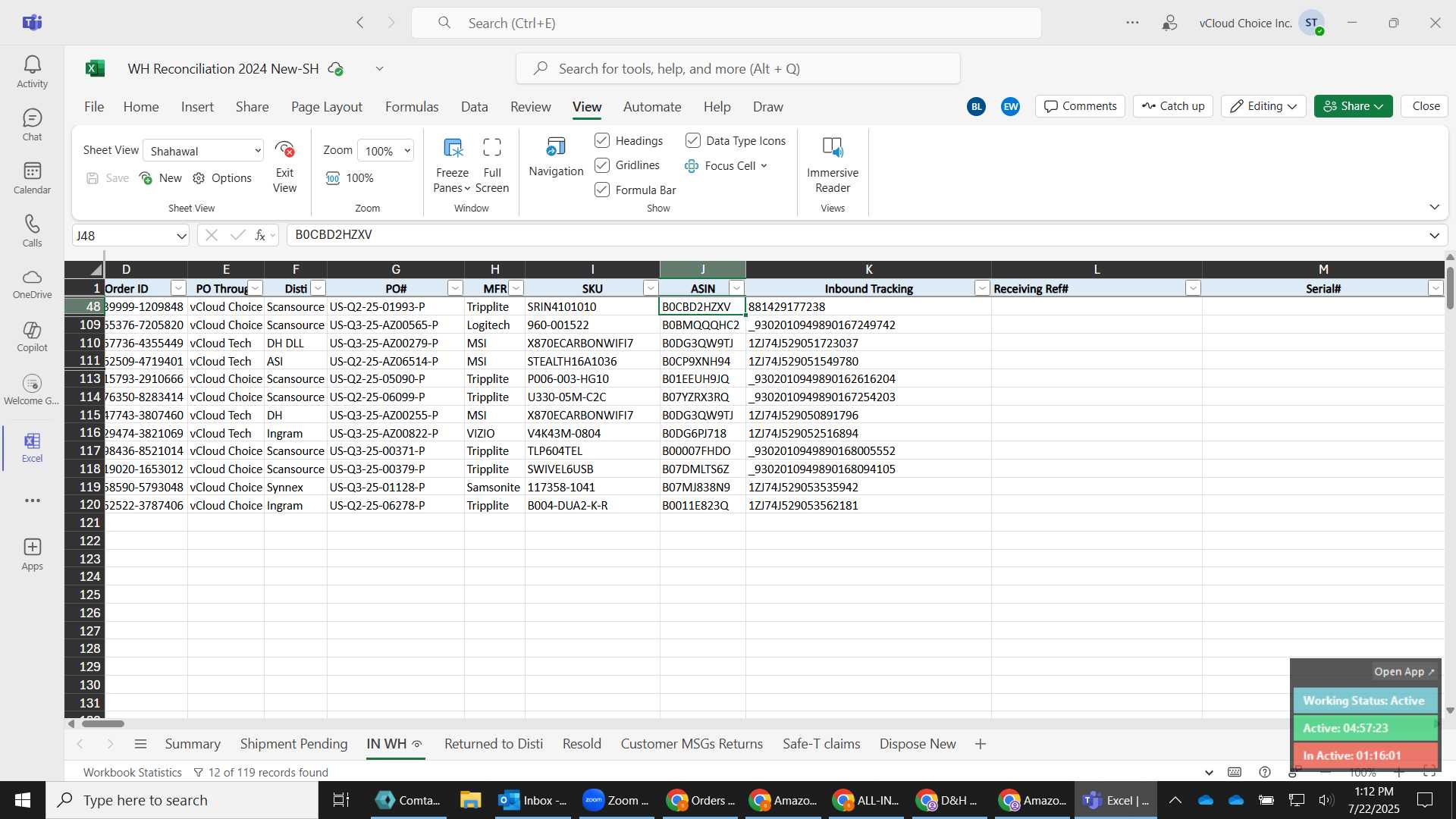Create a New sheet view
1456x819 pixels.
click(161, 178)
